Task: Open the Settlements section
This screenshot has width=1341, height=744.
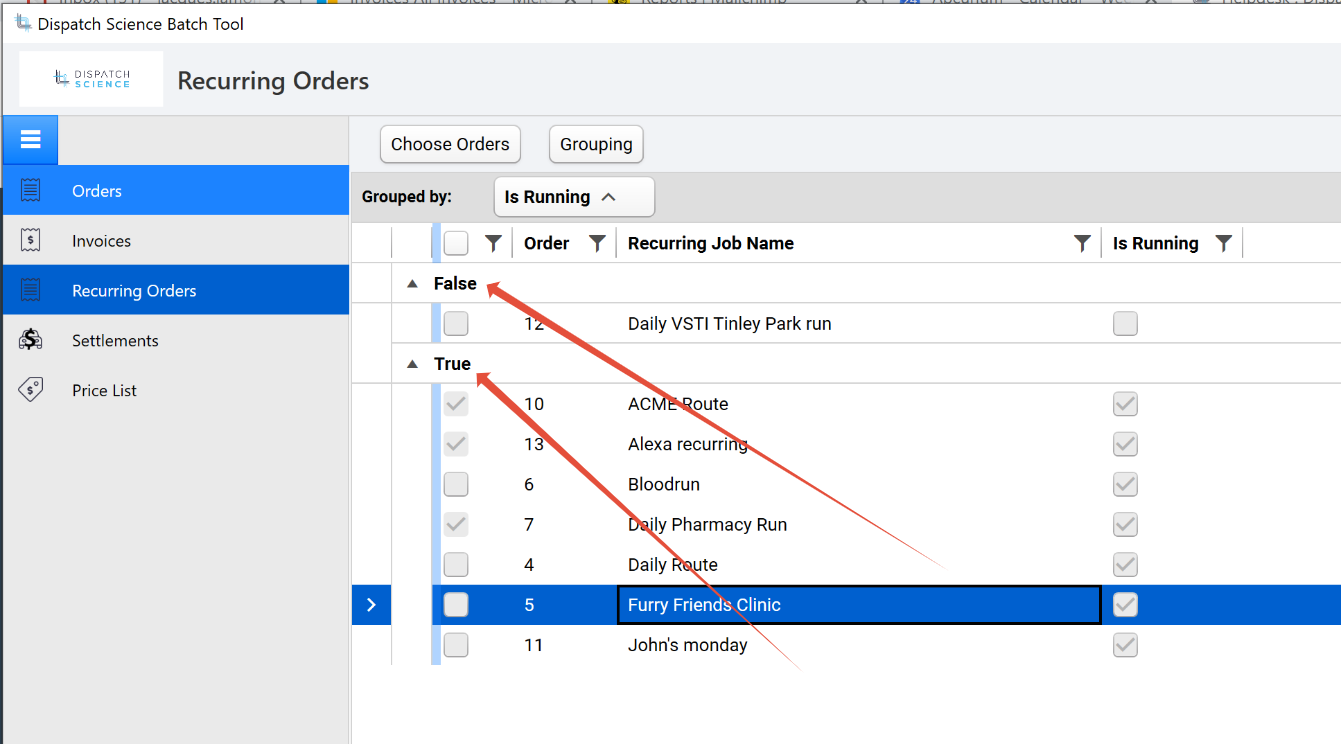Action: (x=176, y=340)
